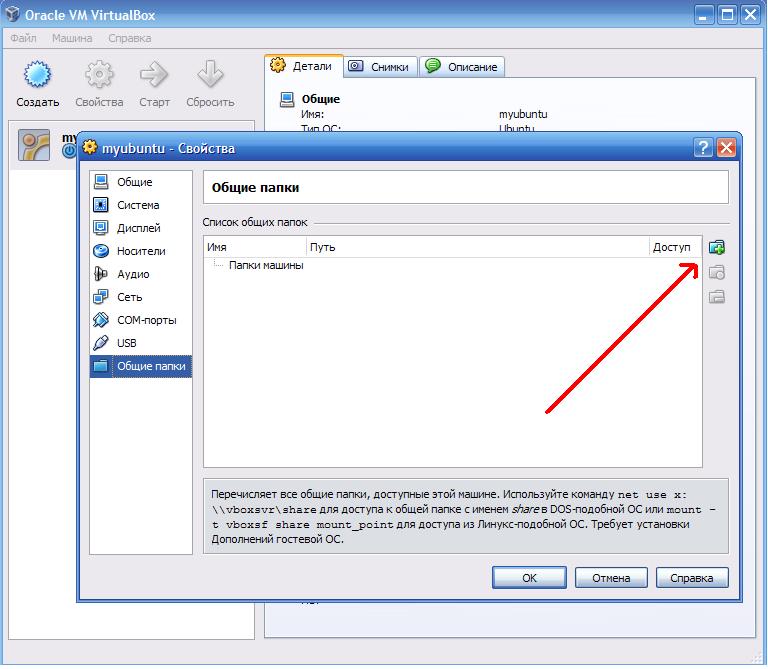Click the Доступ column header

click(x=675, y=247)
